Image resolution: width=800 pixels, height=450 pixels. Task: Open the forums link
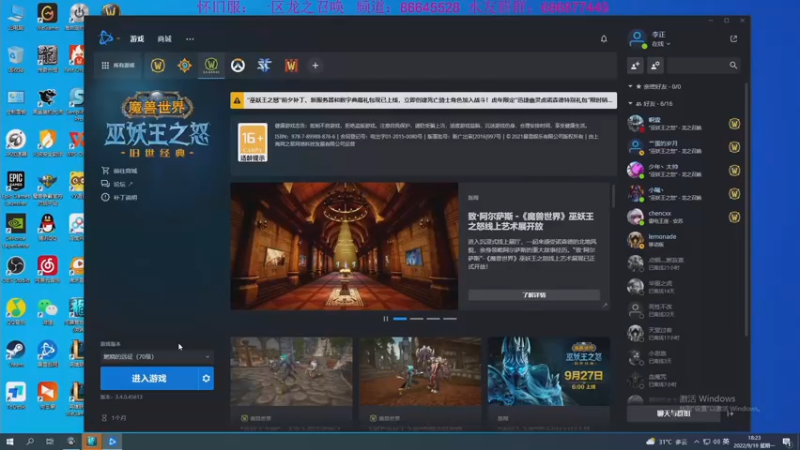(117, 184)
